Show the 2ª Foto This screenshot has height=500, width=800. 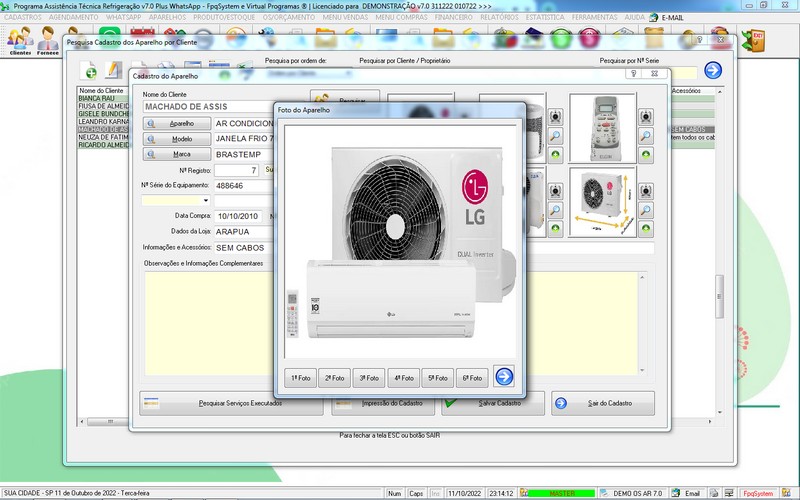click(335, 378)
